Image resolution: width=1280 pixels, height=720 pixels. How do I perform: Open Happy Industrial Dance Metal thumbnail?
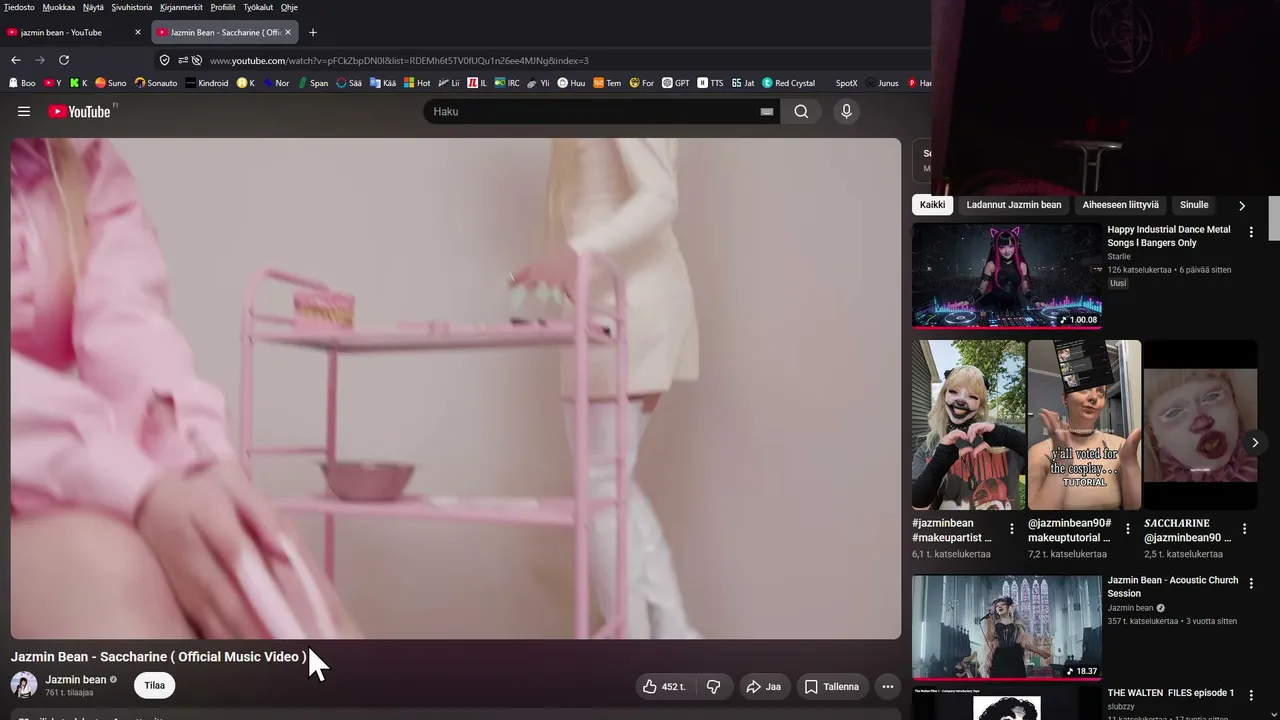tap(1007, 275)
